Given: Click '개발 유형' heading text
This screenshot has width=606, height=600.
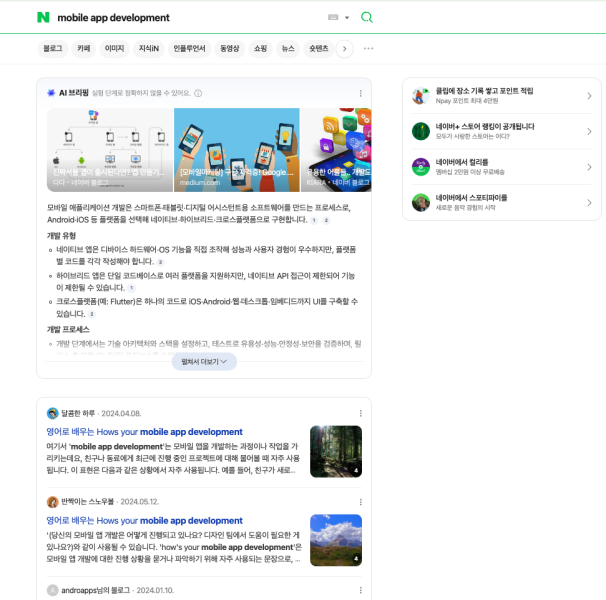Looking at the screenshot, I should click(x=61, y=235).
